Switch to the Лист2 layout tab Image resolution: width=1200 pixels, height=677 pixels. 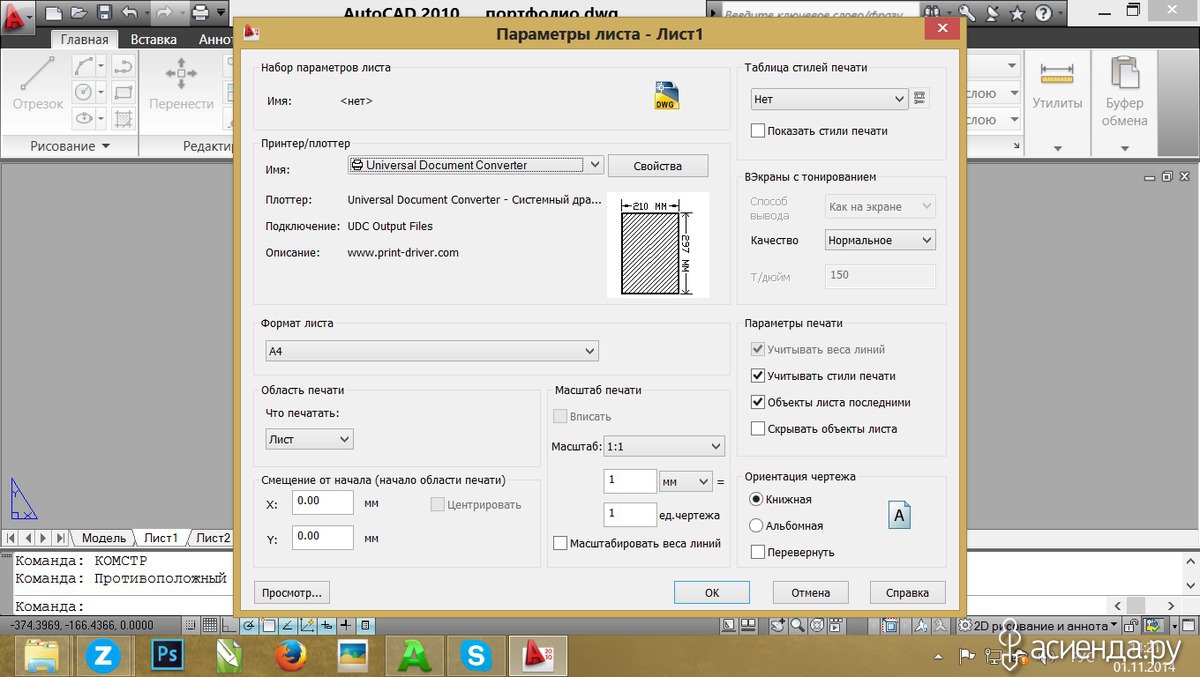coord(212,538)
